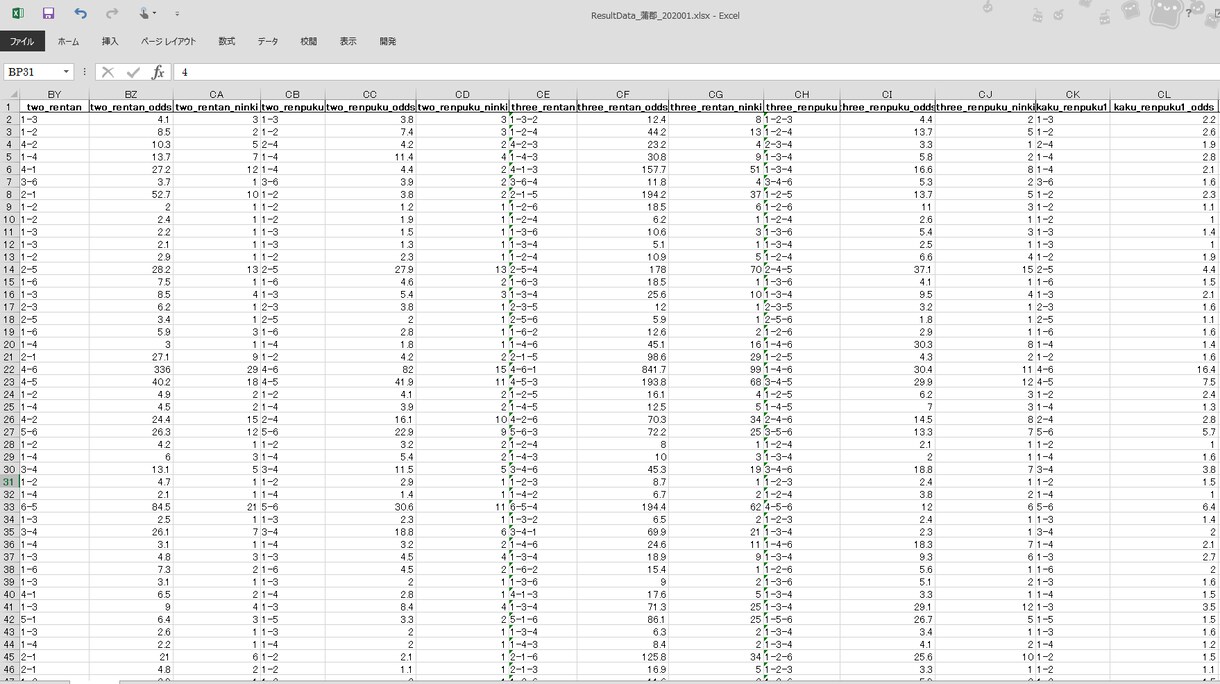Click the Excel application icon in title bar
The image size is (1220, 684).
pos(18,13)
